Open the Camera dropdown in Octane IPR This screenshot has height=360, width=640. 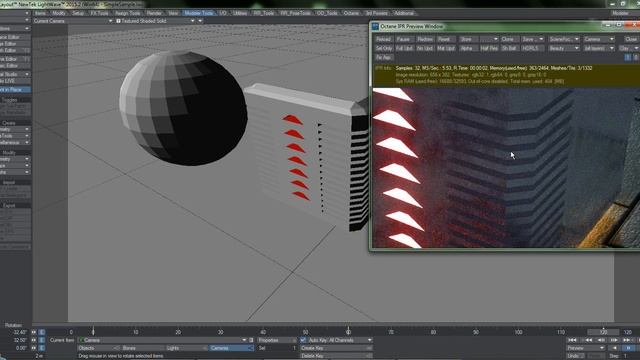pos(599,39)
